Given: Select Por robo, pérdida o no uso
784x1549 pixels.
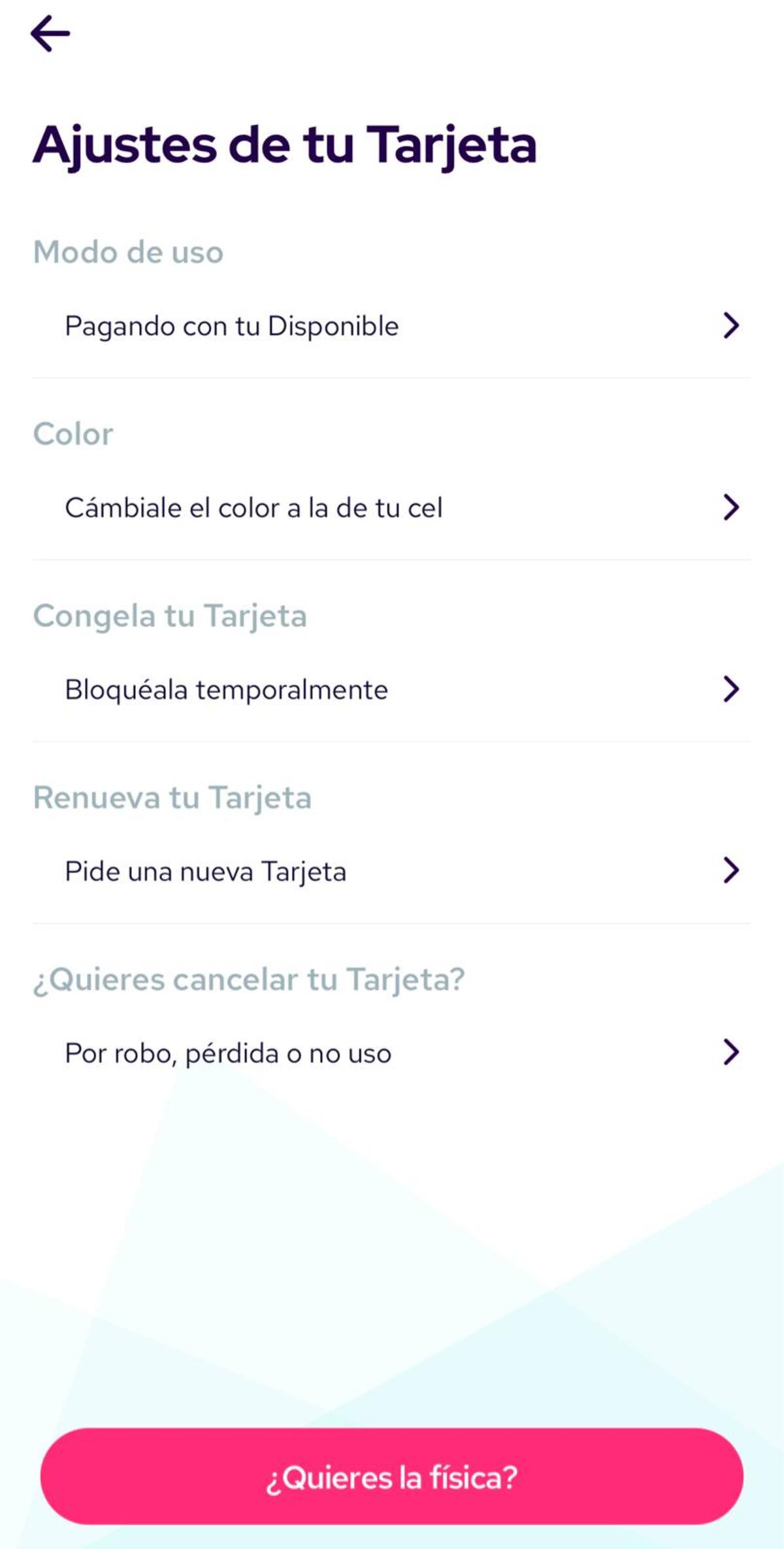Looking at the screenshot, I should tap(228, 1053).
